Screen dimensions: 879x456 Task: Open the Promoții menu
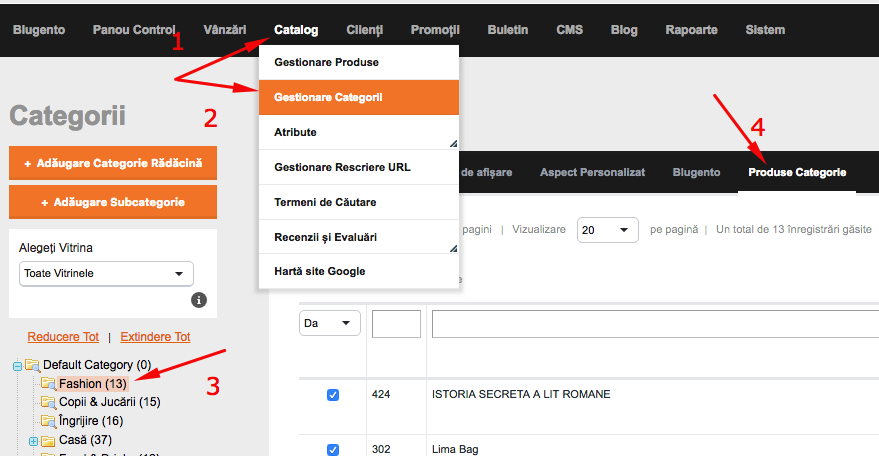(435, 30)
